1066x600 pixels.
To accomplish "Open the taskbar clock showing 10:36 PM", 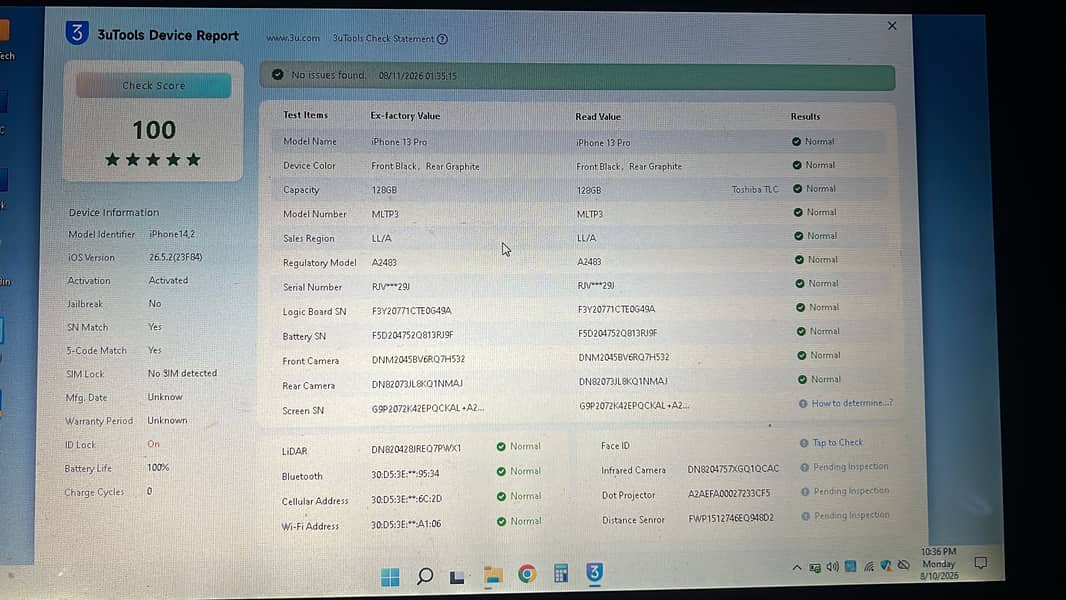I will 939,563.
